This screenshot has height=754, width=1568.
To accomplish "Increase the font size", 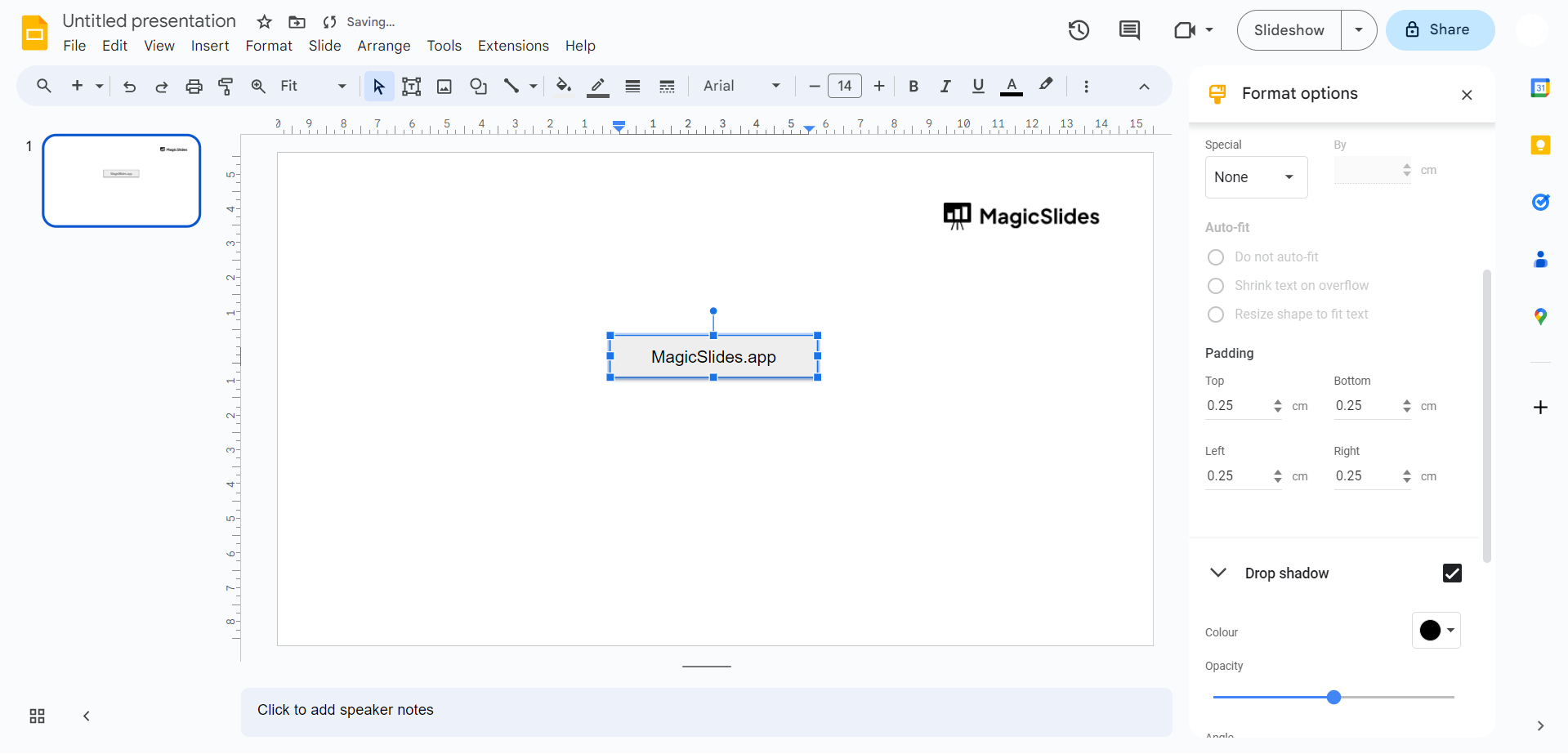I will click(x=879, y=86).
